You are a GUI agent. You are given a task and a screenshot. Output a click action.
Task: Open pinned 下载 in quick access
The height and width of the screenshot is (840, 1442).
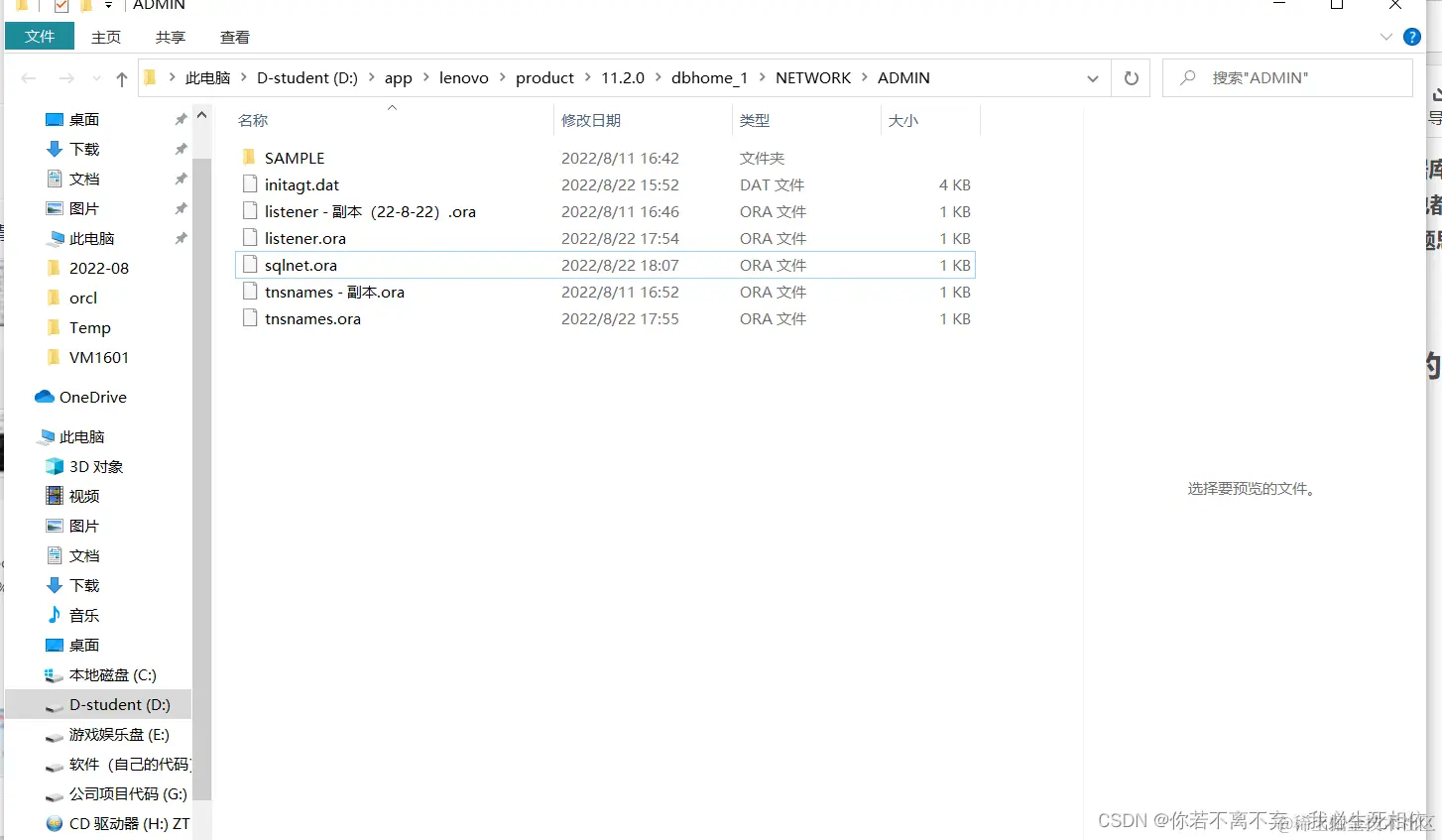pos(84,149)
